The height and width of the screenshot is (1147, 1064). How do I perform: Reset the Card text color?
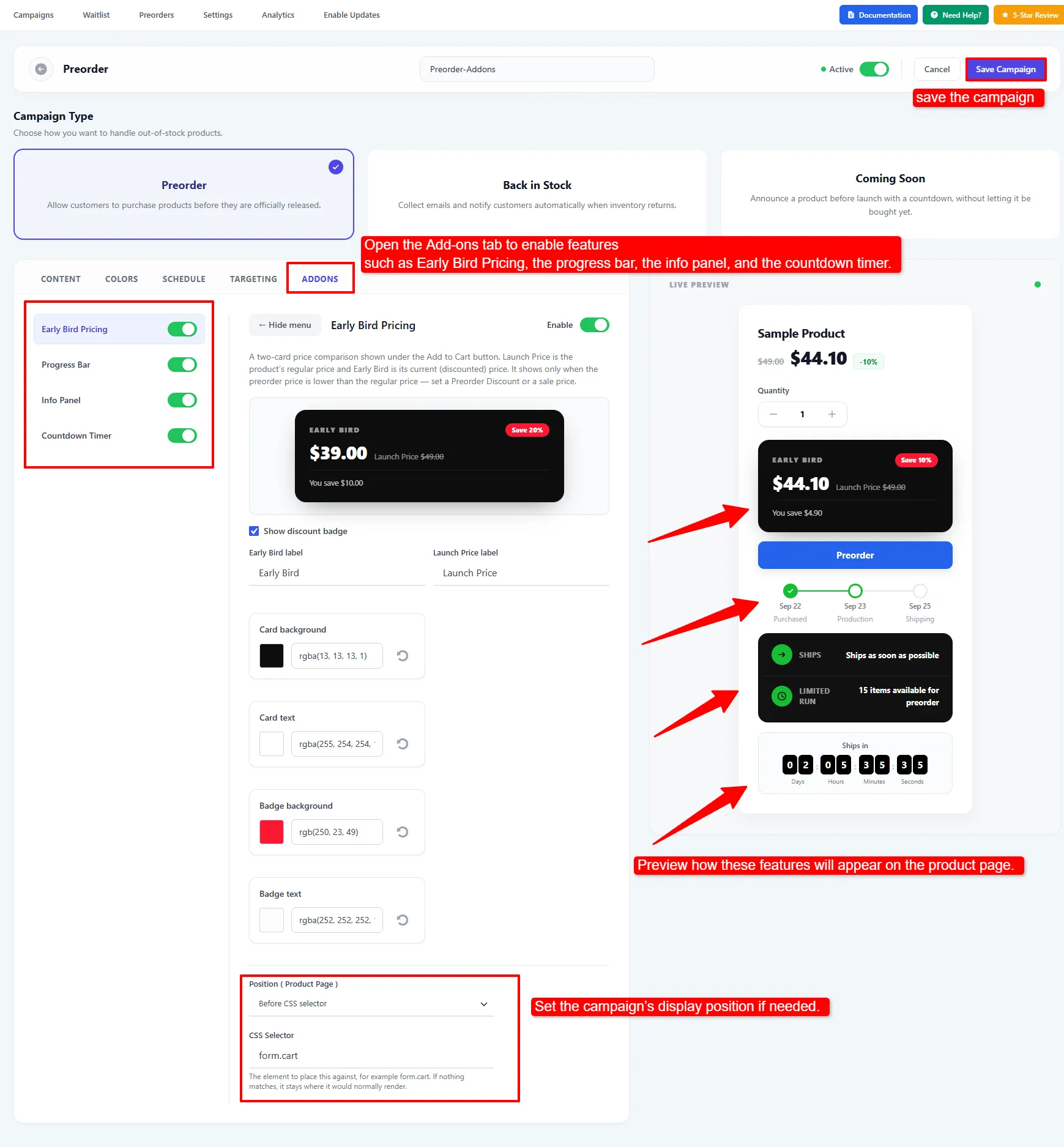pyautogui.click(x=403, y=744)
